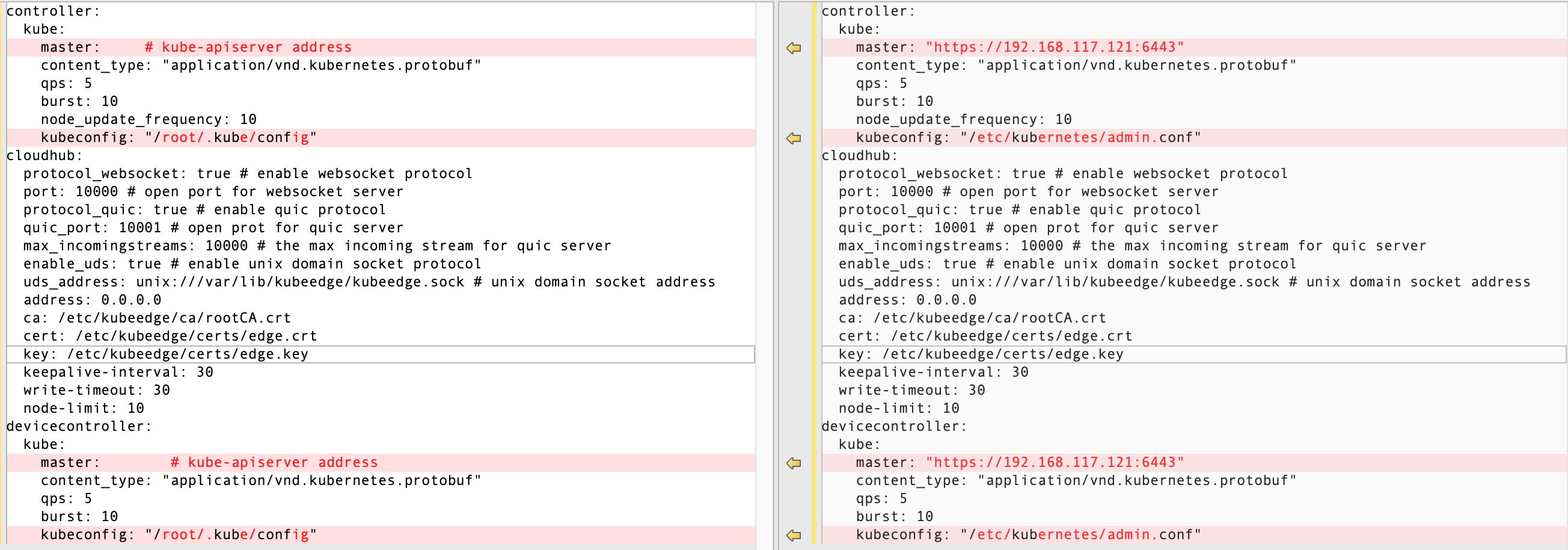Click 'port: 10000' line in right pane
1568x550 pixels.
(x=1028, y=192)
